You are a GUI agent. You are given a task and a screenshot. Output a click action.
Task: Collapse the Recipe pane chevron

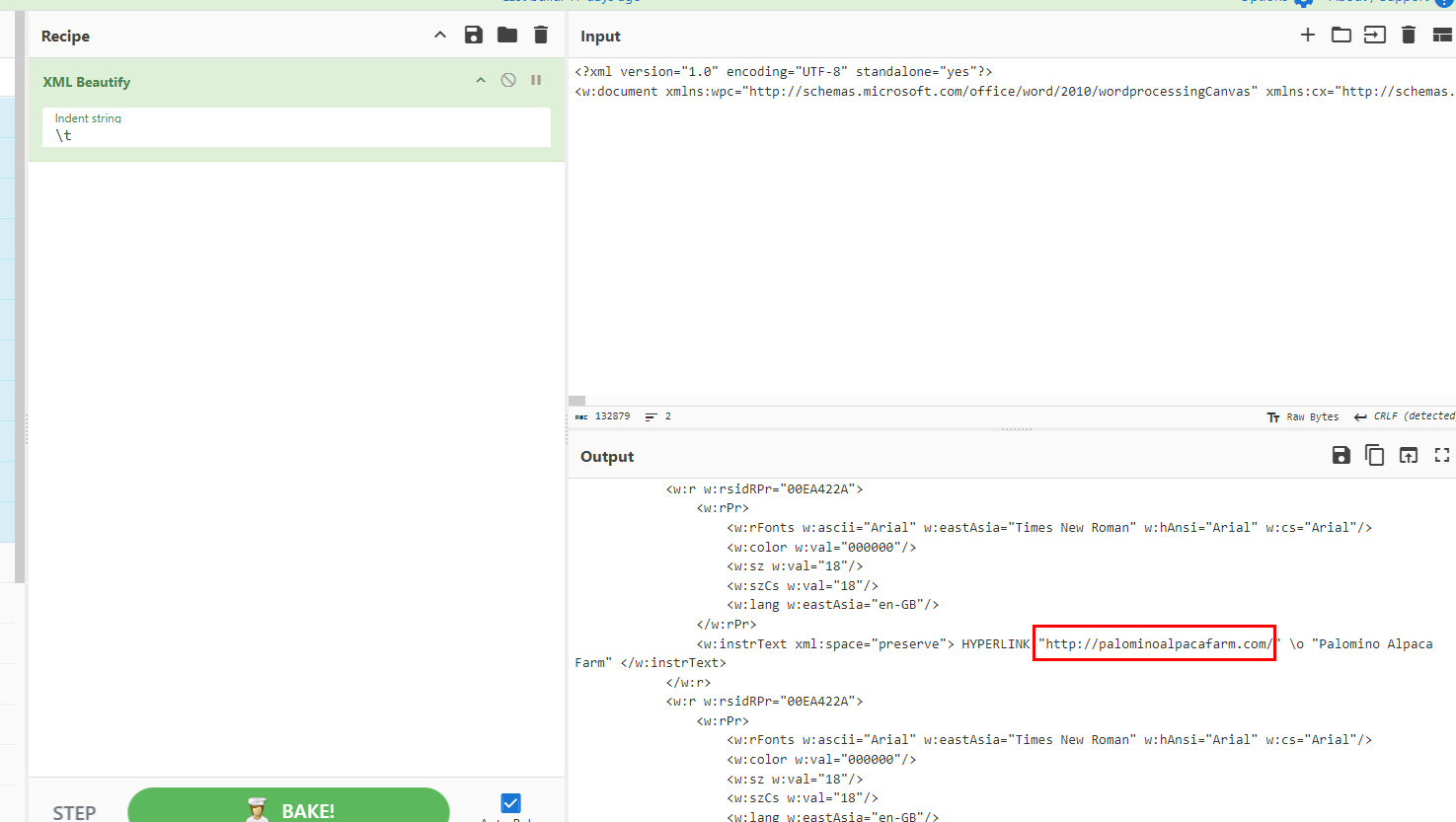tap(440, 36)
